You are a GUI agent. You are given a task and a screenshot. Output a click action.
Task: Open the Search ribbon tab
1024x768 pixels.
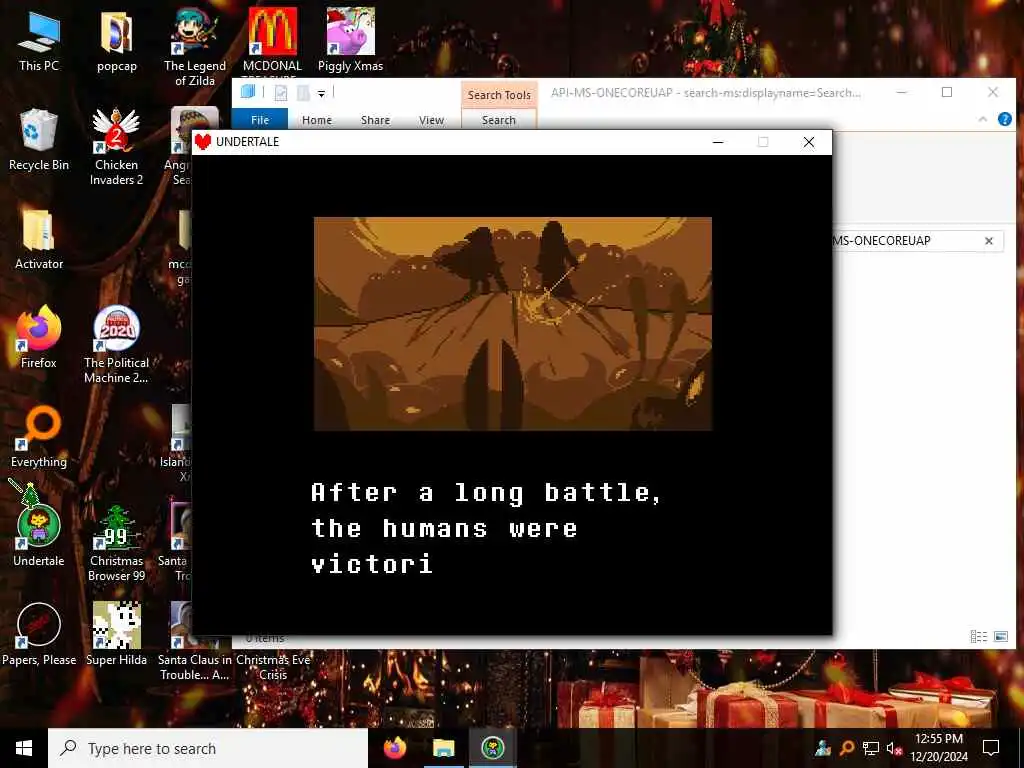tap(499, 120)
